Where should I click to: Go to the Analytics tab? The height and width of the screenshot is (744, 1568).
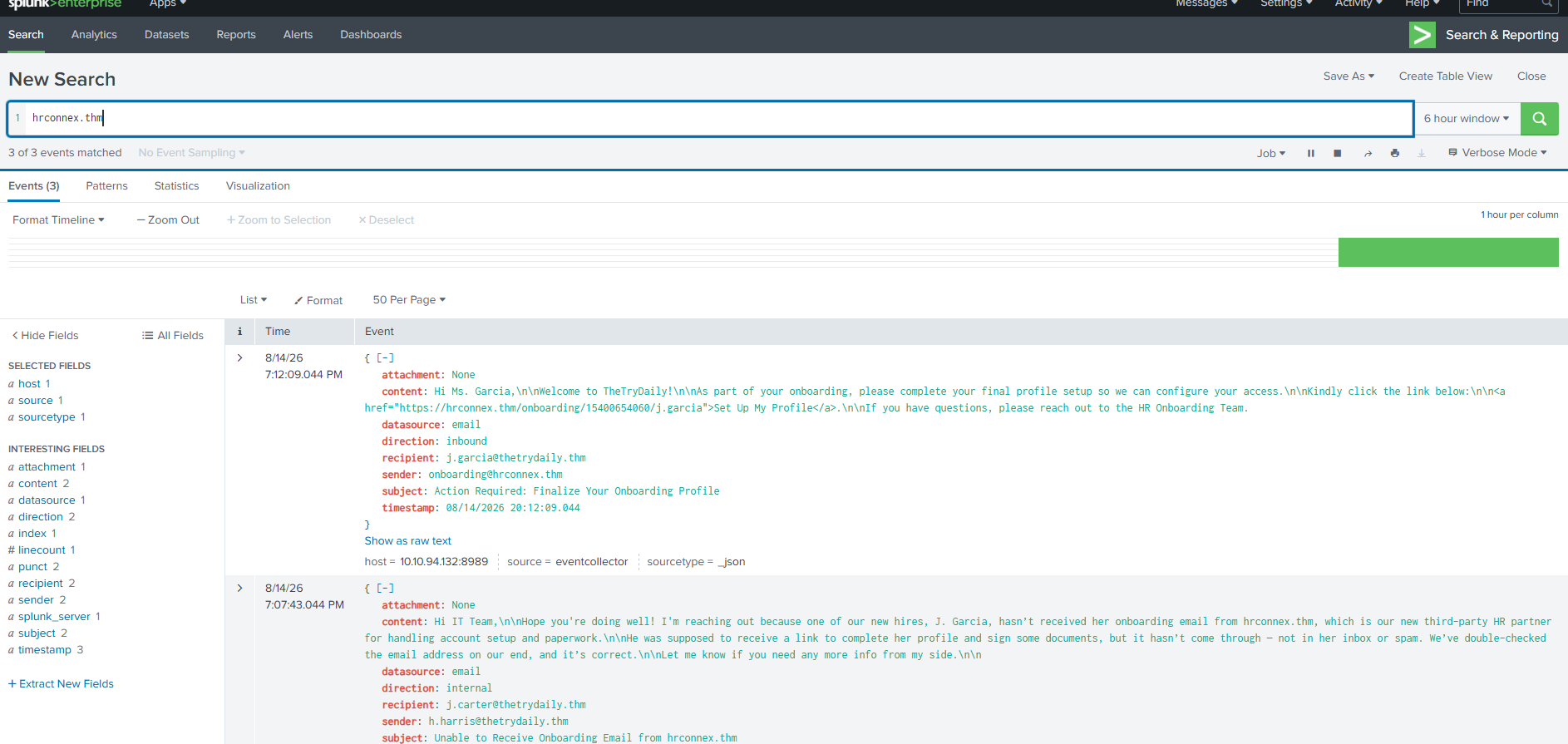(94, 35)
